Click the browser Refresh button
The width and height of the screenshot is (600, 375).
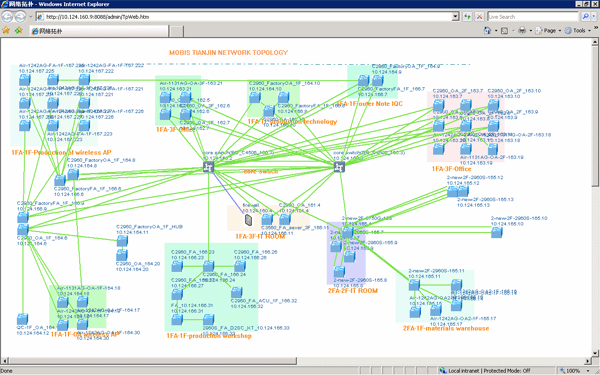(x=467, y=16)
